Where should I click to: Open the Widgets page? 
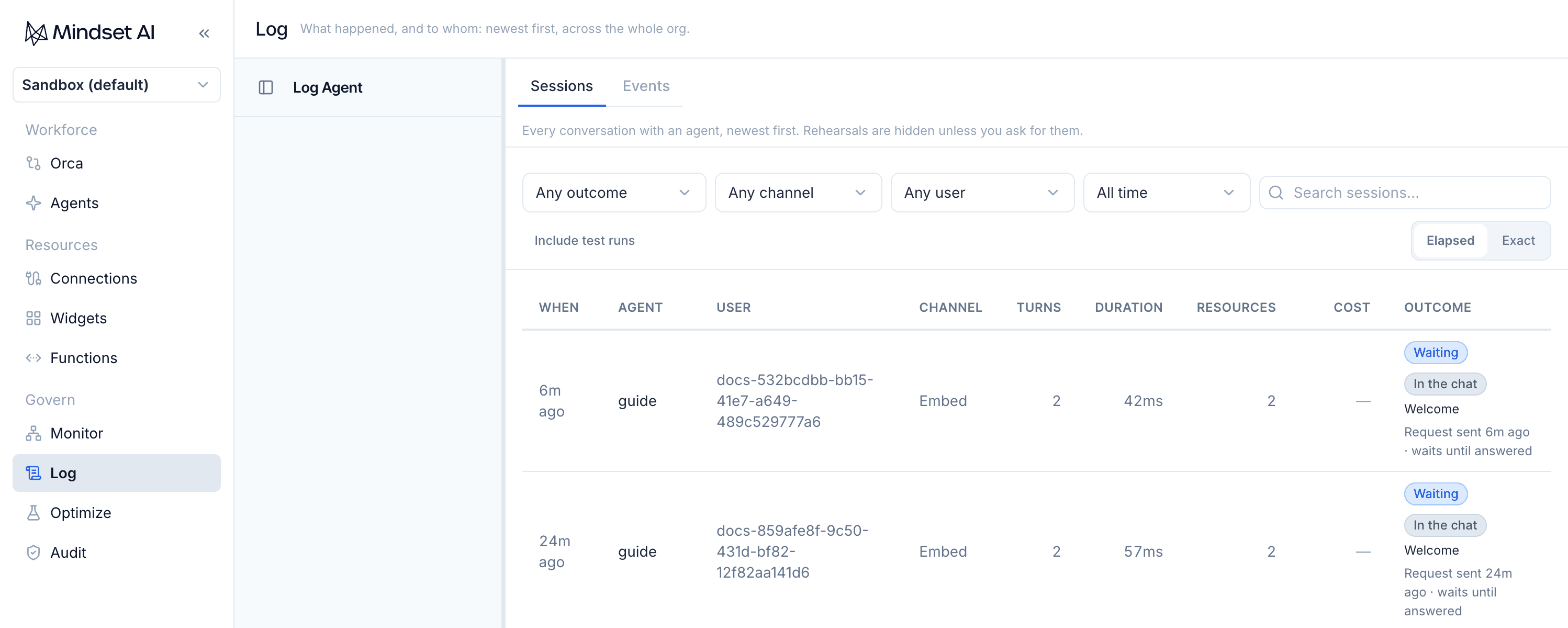(x=117, y=318)
